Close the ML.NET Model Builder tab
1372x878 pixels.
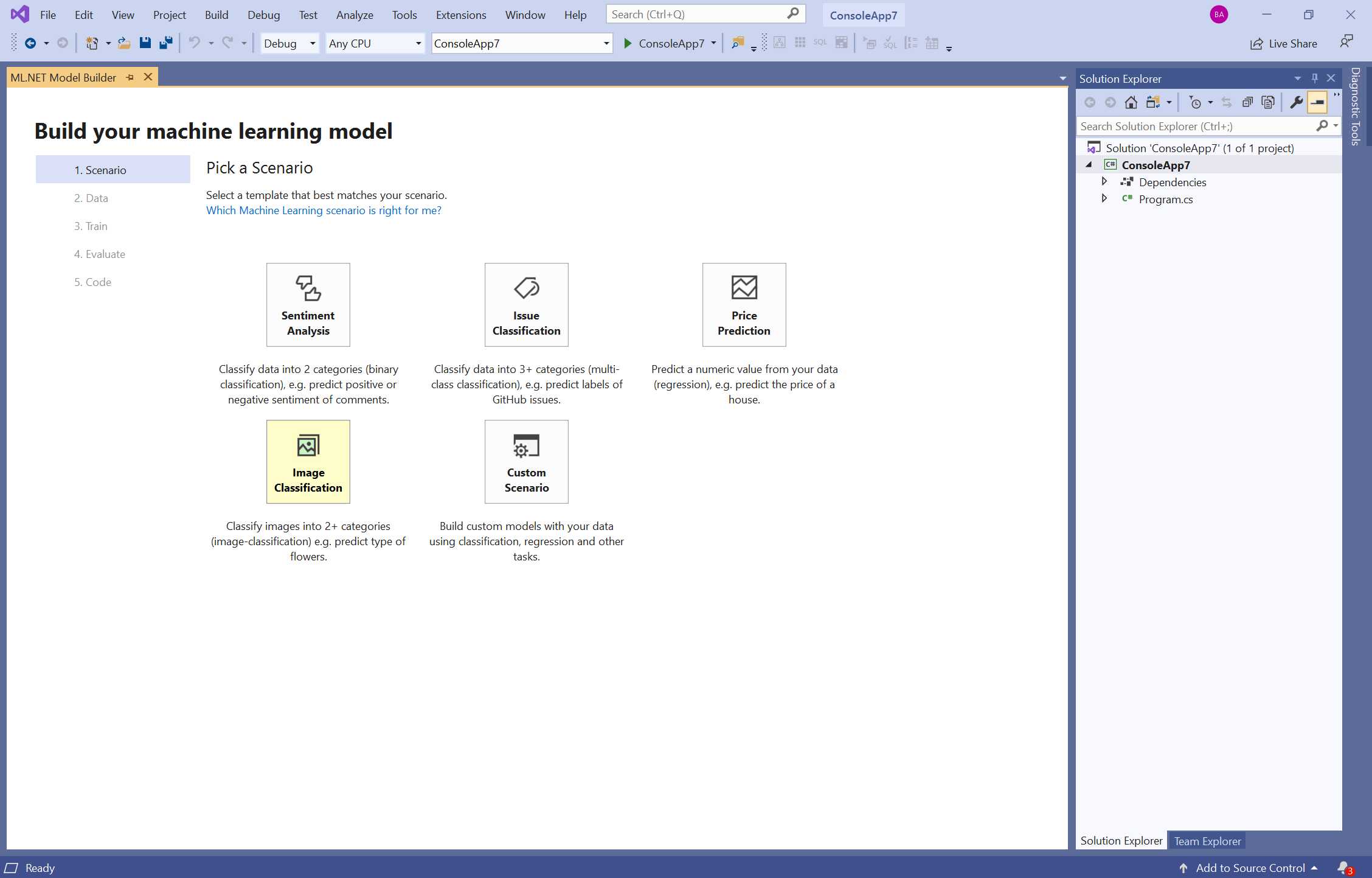click(148, 77)
